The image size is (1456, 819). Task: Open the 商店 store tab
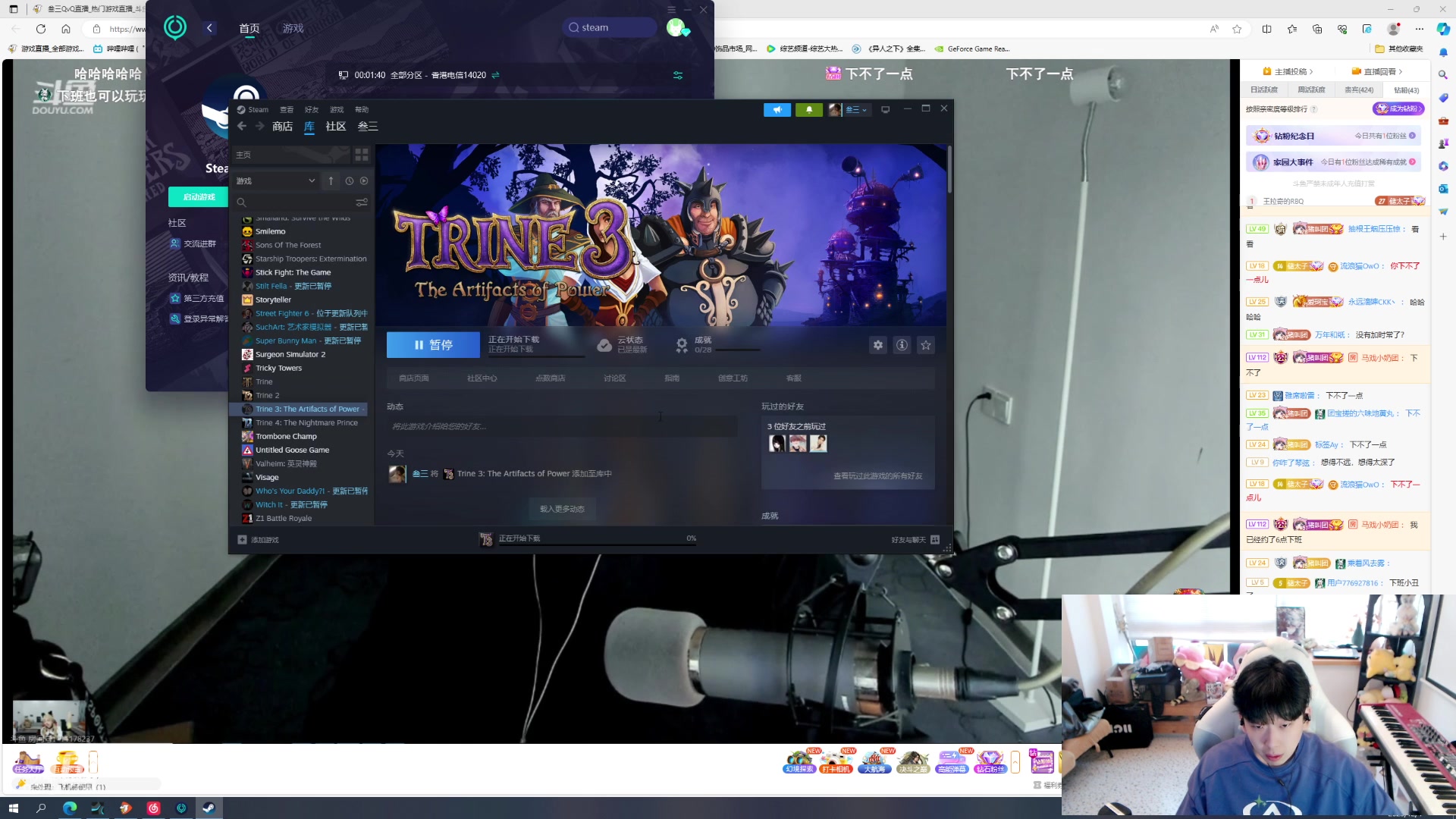point(282,127)
